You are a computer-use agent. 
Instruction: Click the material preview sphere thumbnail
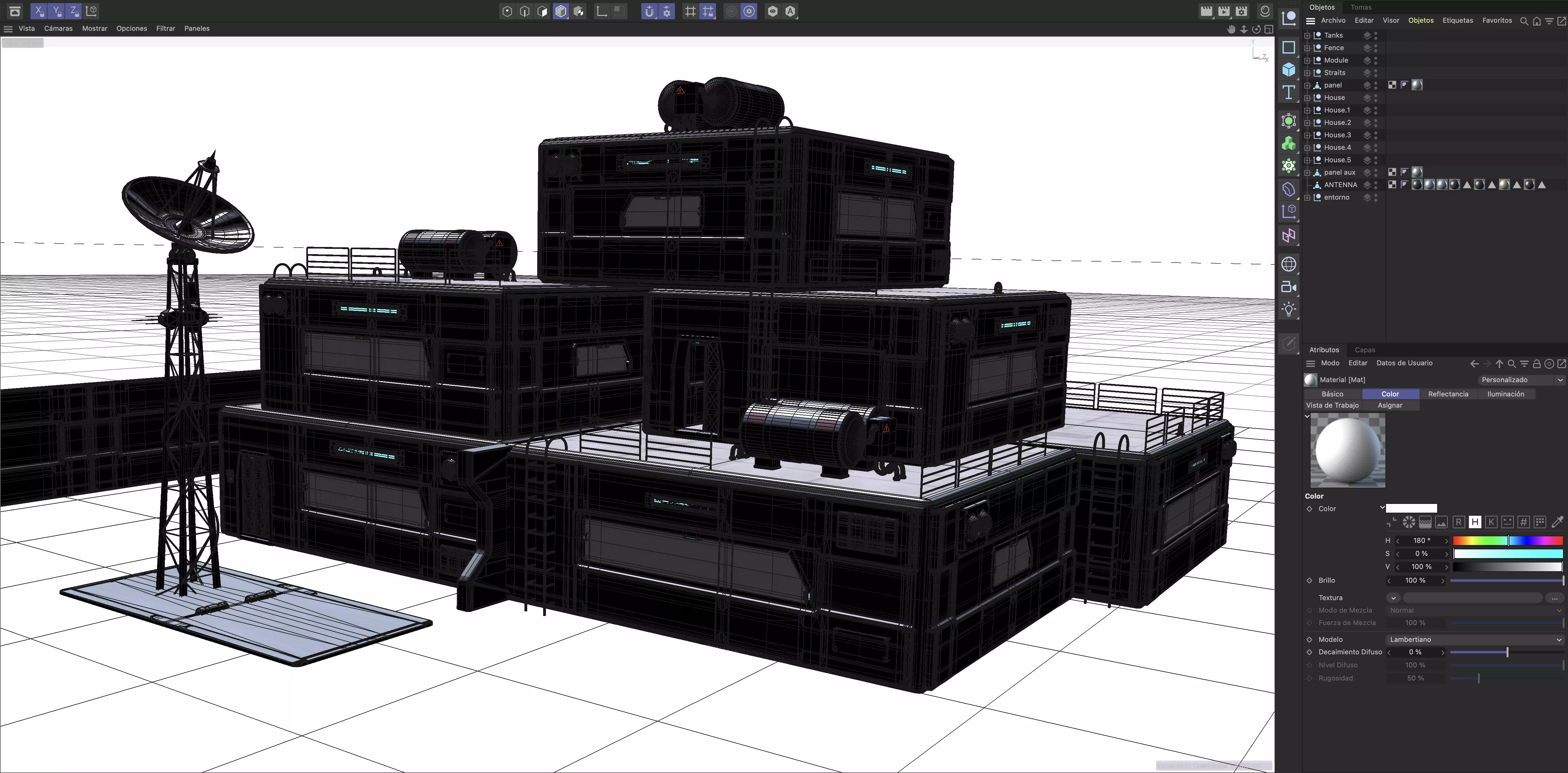1348,450
